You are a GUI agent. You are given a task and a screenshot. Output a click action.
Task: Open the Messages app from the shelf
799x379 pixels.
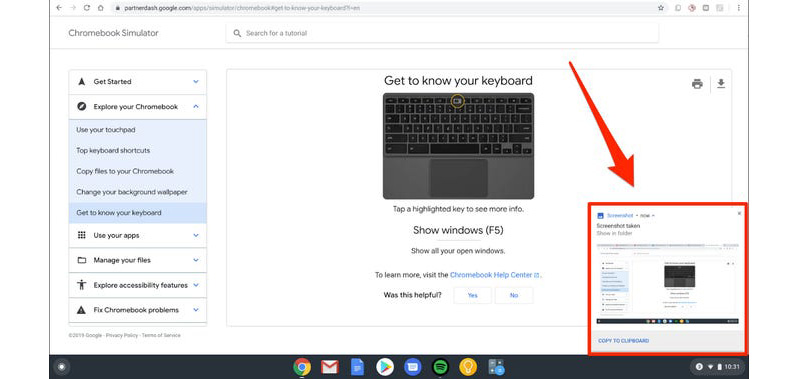point(412,367)
